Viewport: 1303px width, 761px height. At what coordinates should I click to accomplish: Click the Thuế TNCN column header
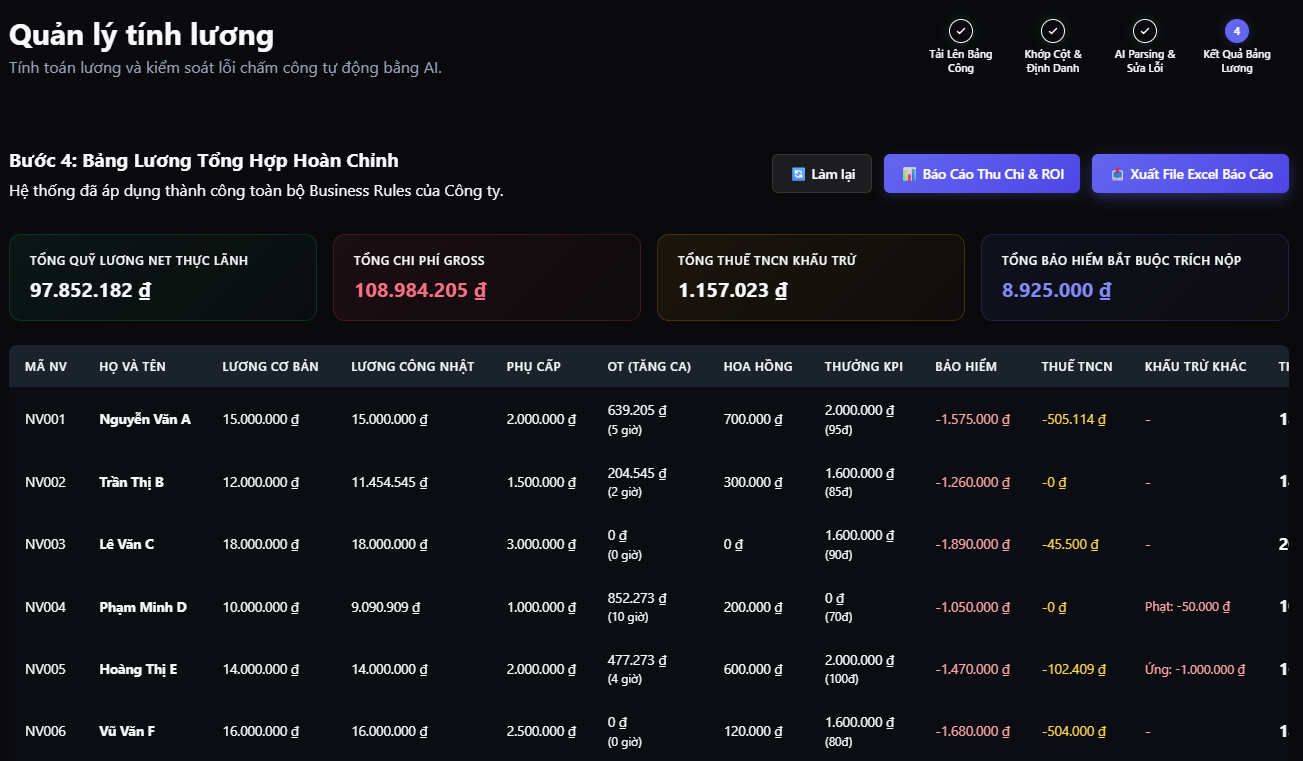1077,367
